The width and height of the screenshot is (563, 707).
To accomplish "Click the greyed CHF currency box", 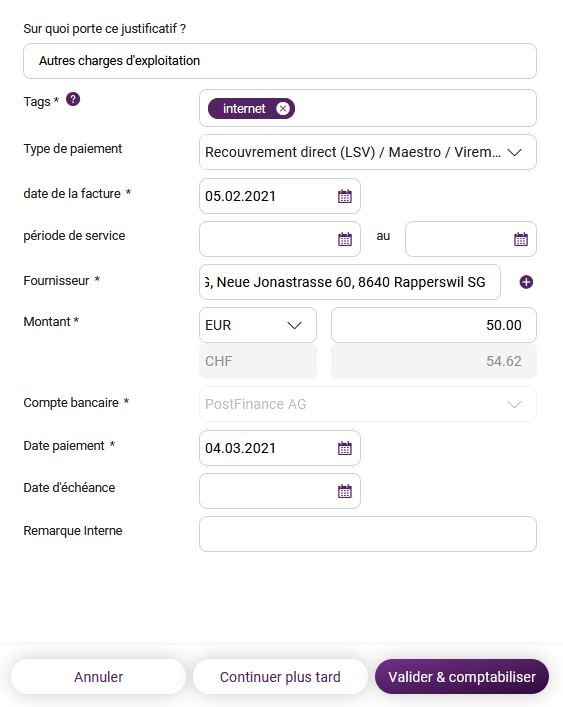I will pos(258,361).
